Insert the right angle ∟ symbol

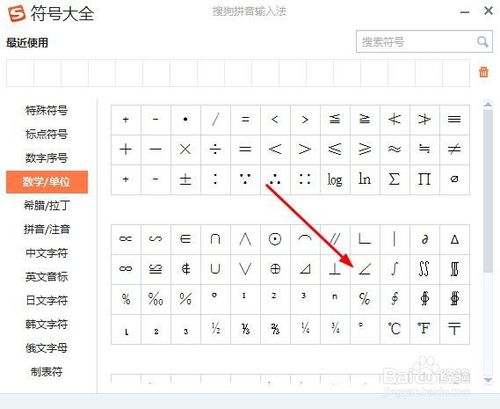point(365,239)
